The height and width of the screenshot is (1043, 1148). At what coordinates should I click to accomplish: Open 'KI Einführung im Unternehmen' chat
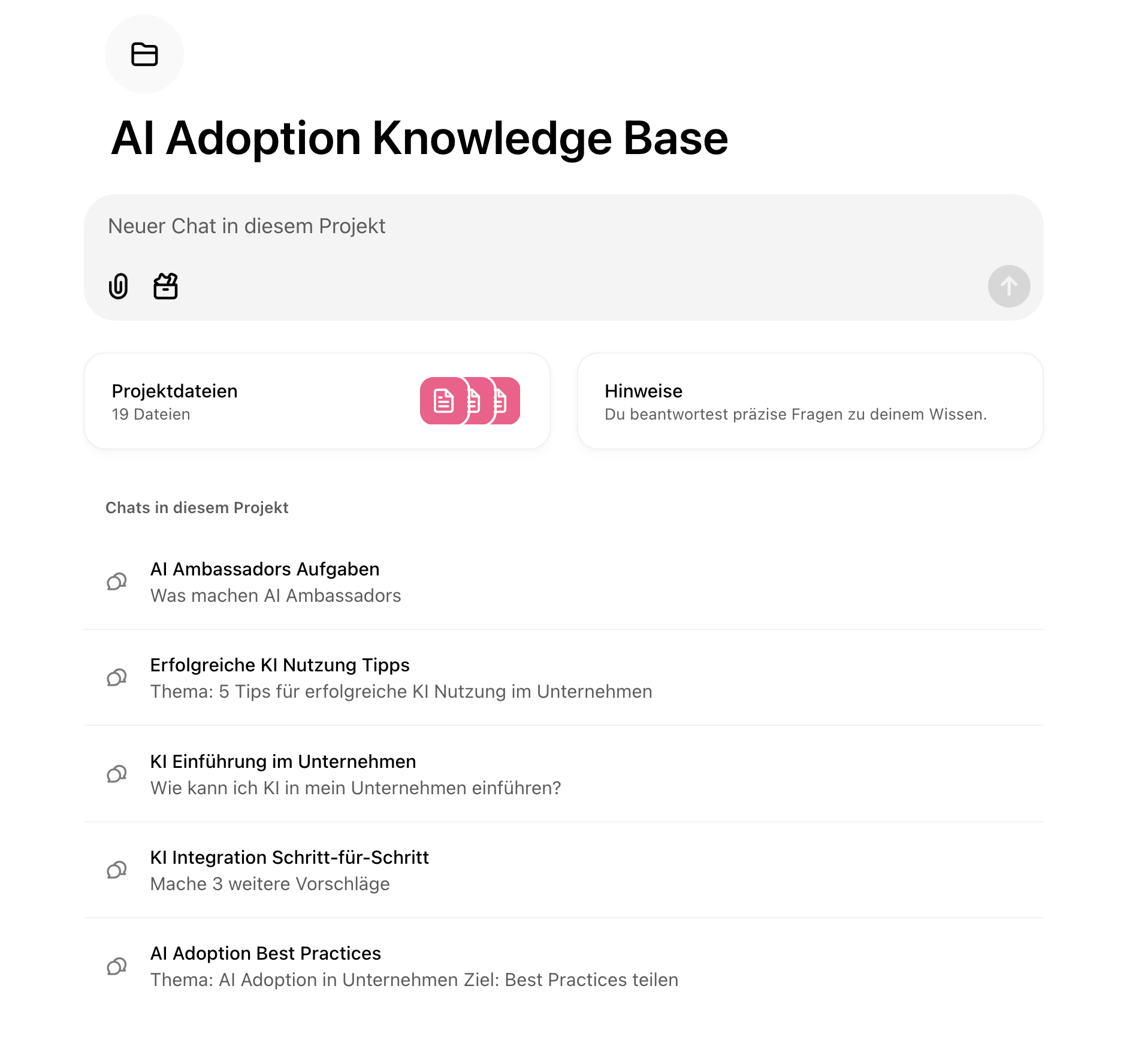[283, 761]
